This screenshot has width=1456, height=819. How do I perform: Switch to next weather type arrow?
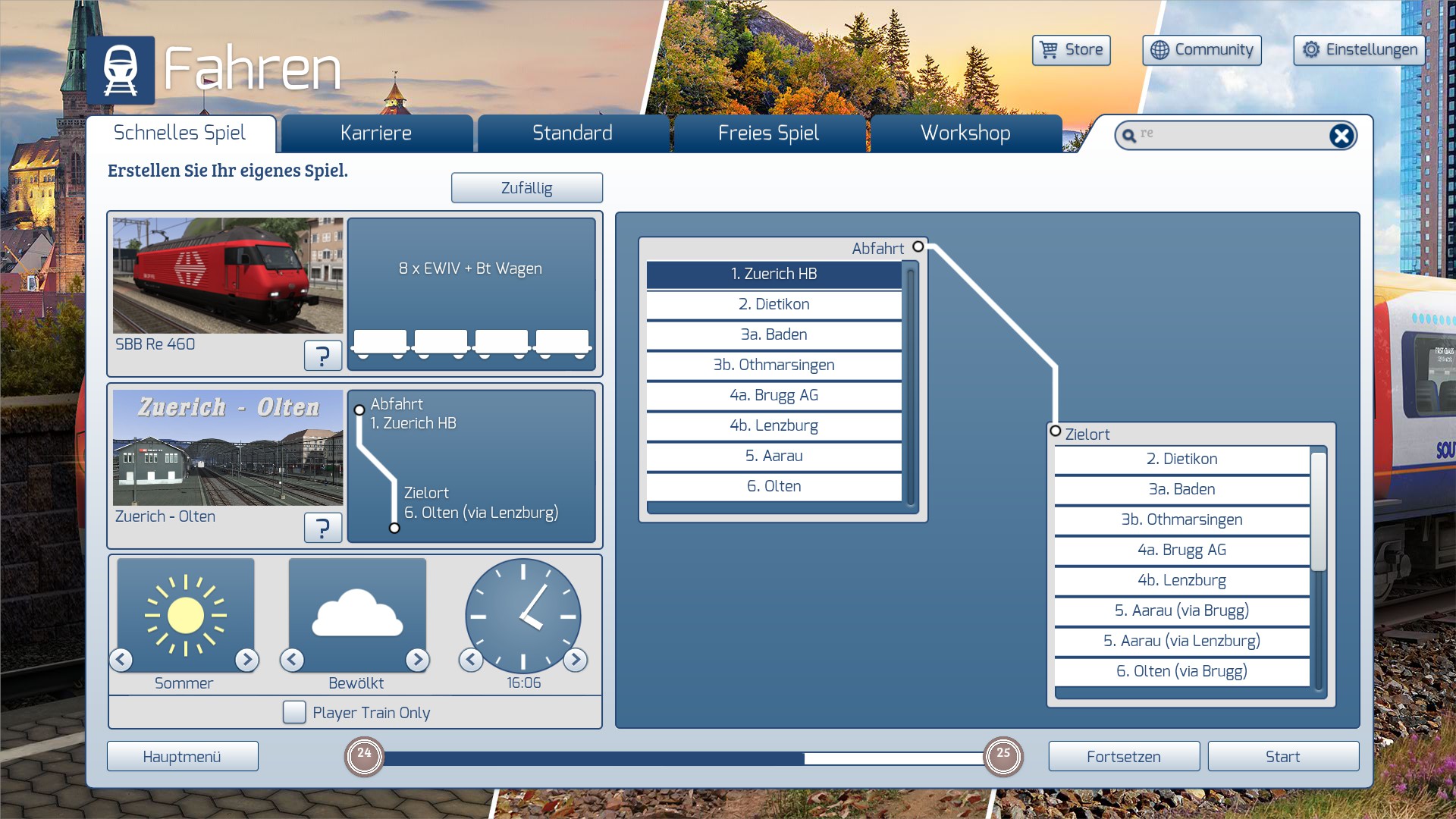coord(417,660)
